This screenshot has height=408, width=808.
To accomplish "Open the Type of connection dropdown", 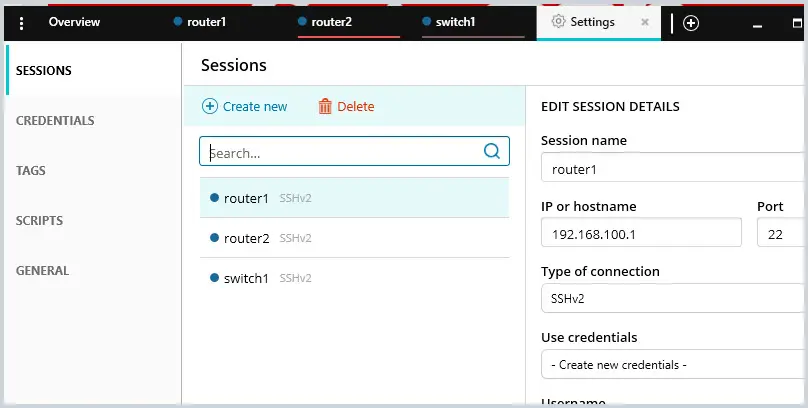I will click(x=674, y=298).
